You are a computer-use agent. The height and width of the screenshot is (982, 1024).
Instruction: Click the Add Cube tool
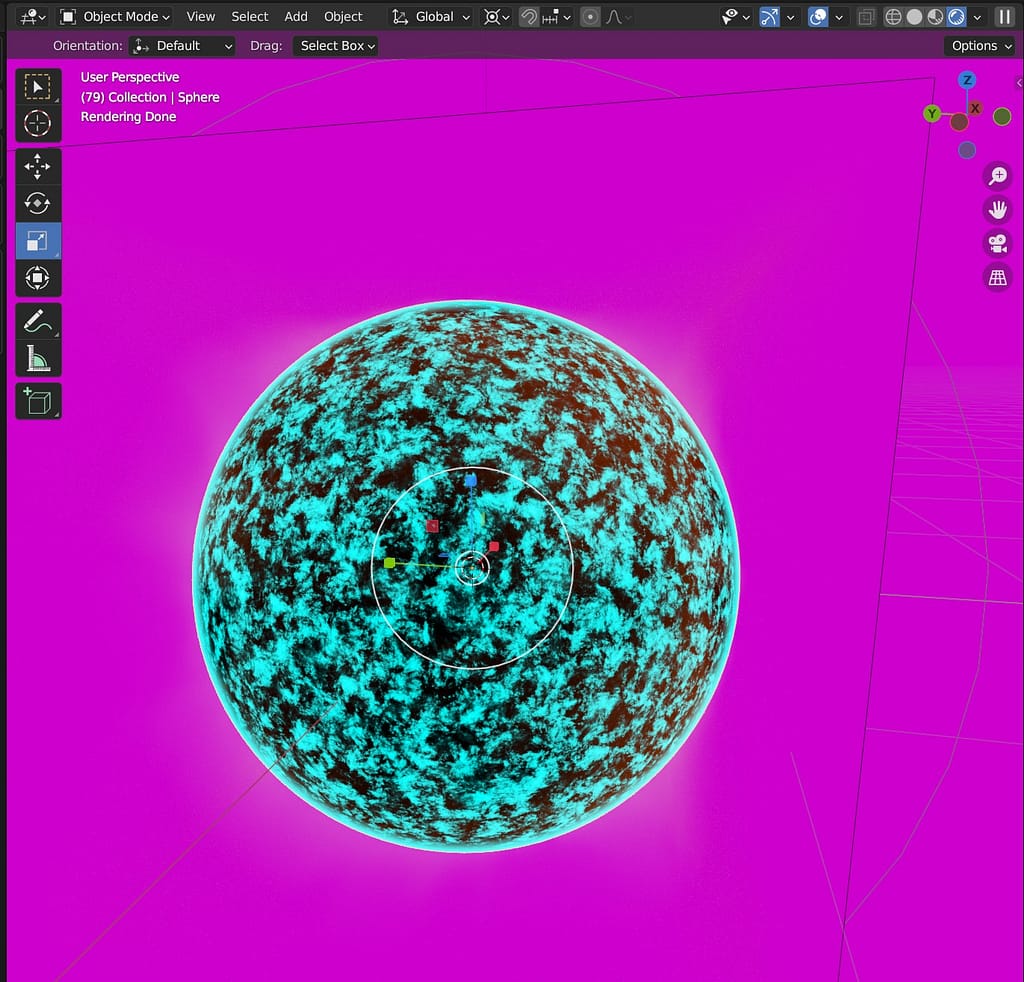pyautogui.click(x=37, y=401)
